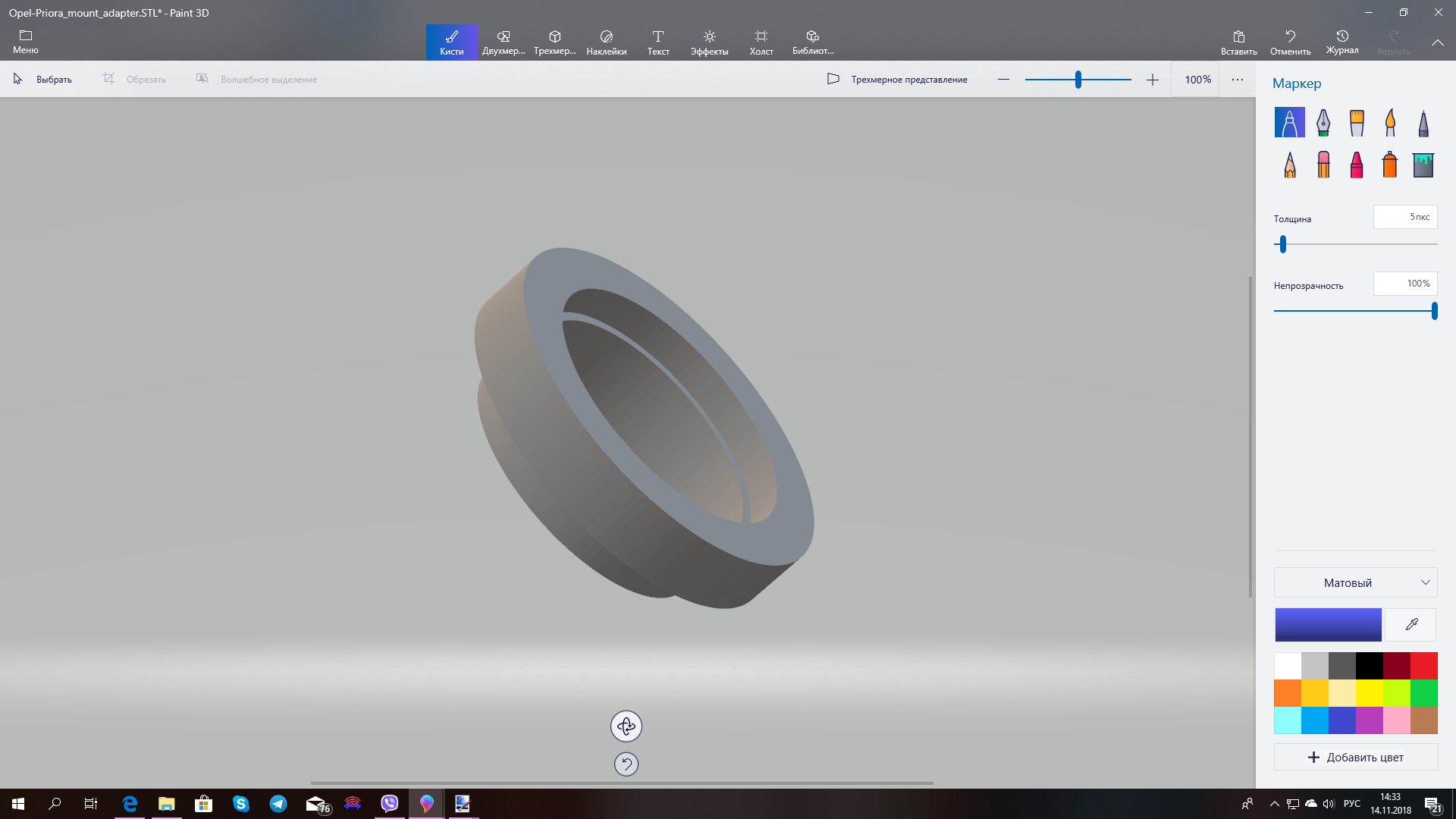Screen dimensions: 1456x819
Task: Select the pencil brush tool
Action: click(1290, 165)
